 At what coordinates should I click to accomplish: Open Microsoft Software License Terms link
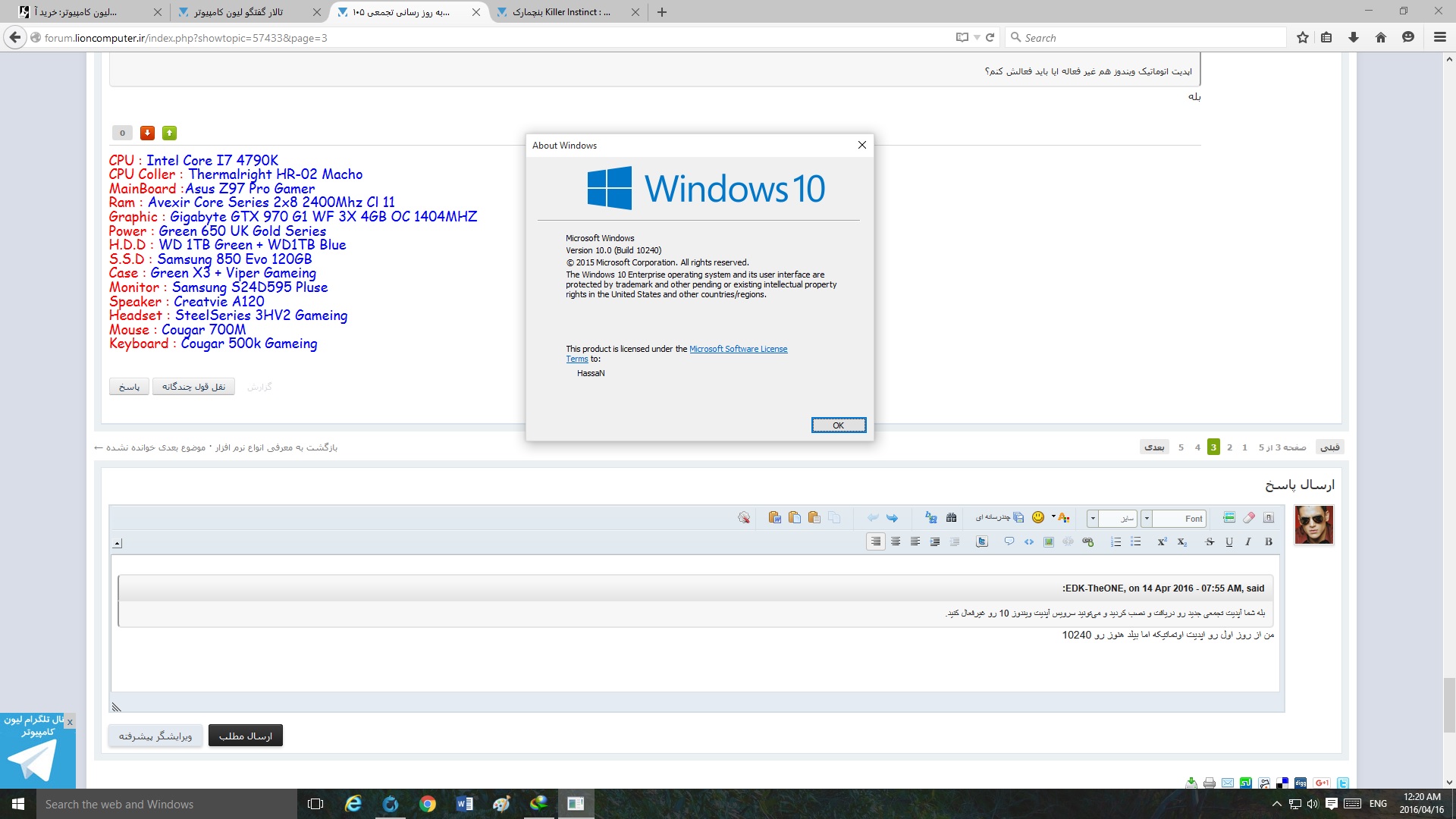tap(738, 349)
